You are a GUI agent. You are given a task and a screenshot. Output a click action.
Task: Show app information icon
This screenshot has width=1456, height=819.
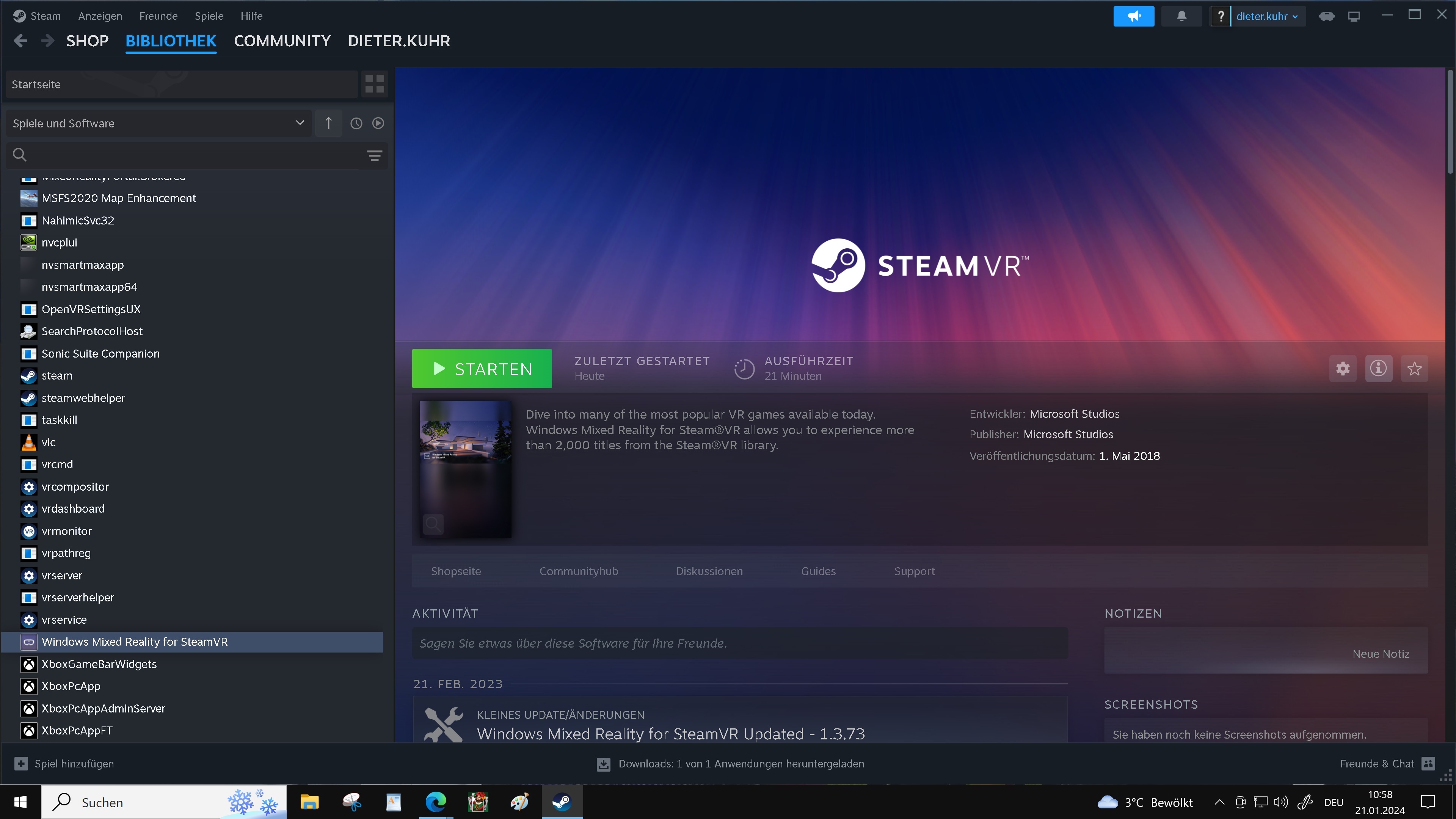[x=1379, y=369]
